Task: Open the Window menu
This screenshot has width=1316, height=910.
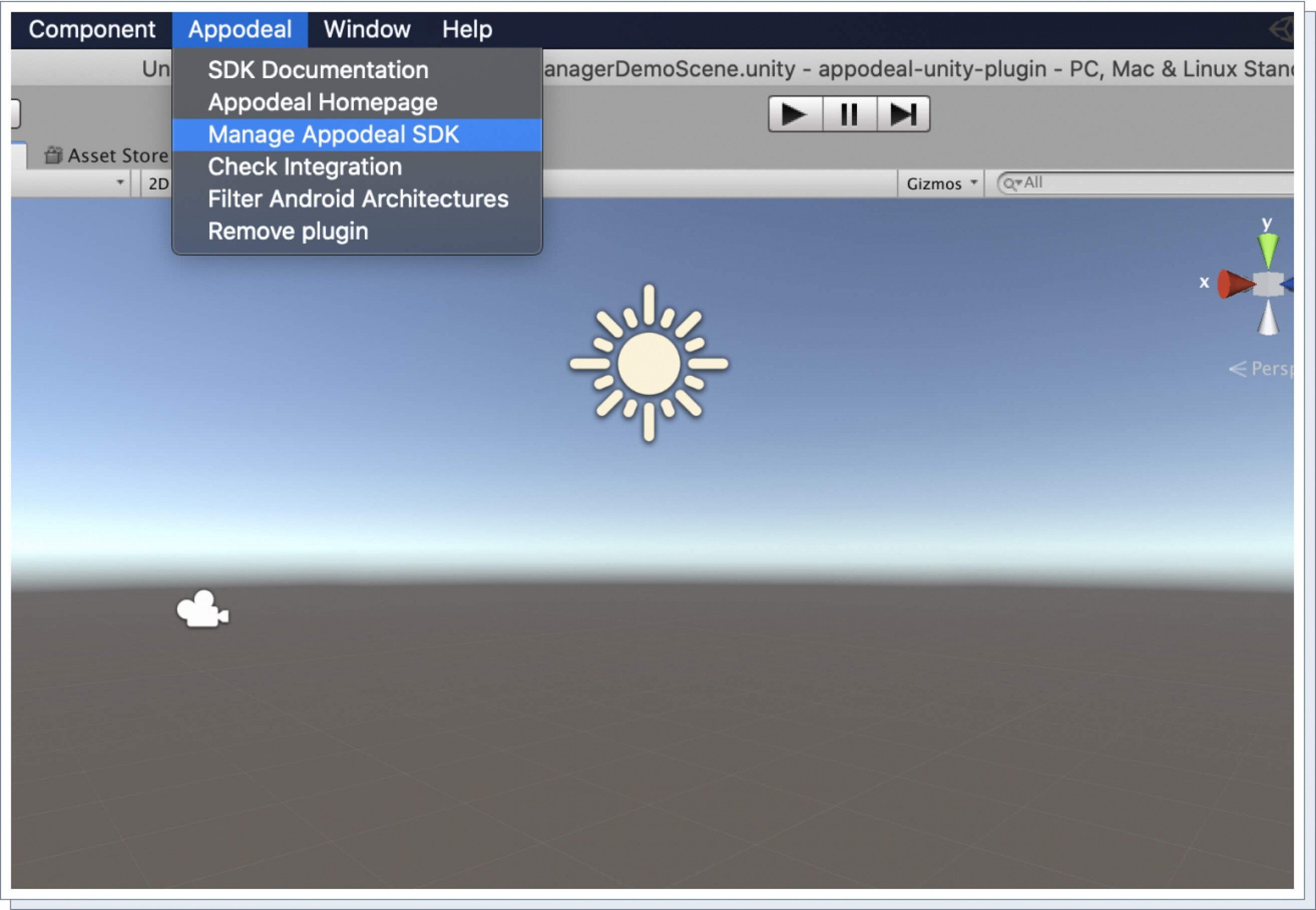Action: click(x=367, y=30)
